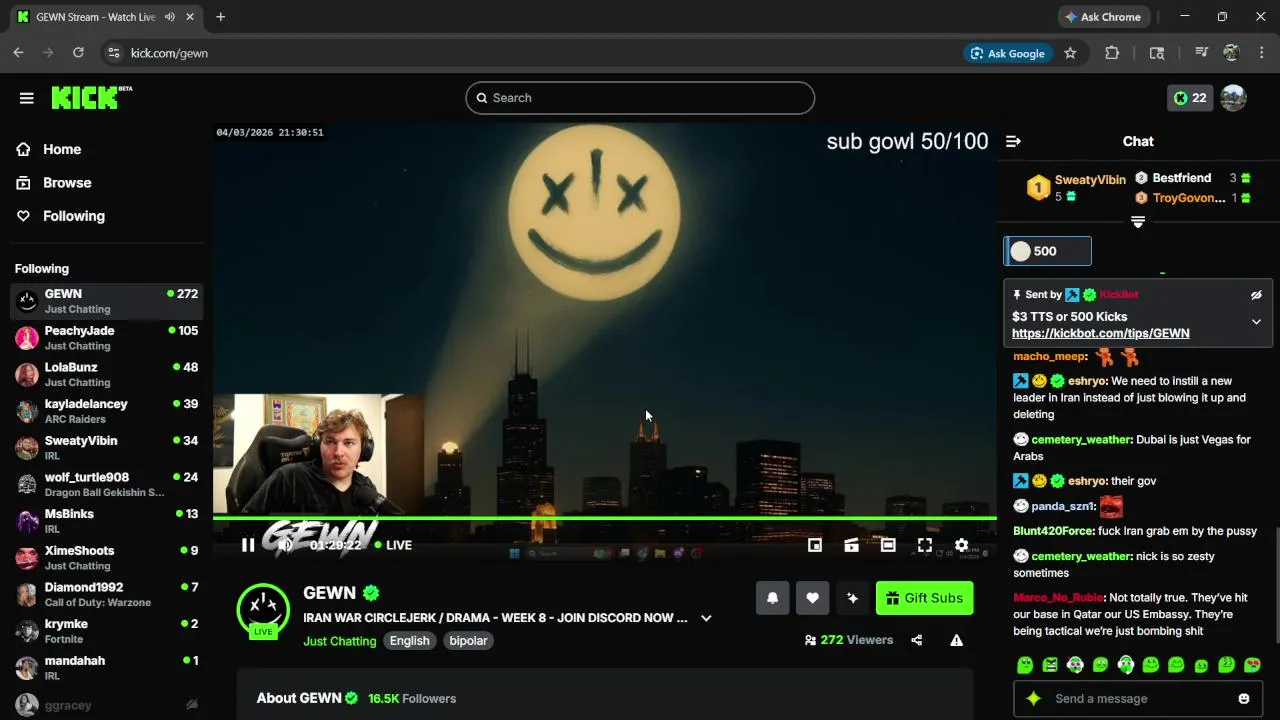
Task: Toggle theater mode on player
Action: point(888,545)
